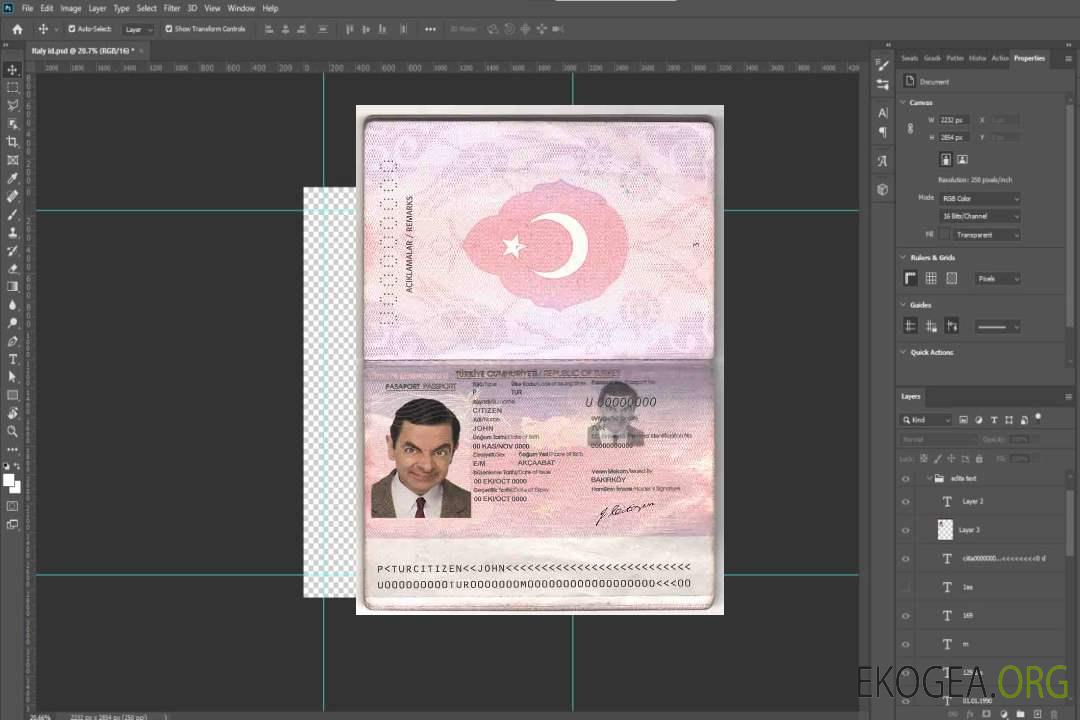Set canvas to landscape orientation
1080x720 pixels.
click(x=963, y=160)
